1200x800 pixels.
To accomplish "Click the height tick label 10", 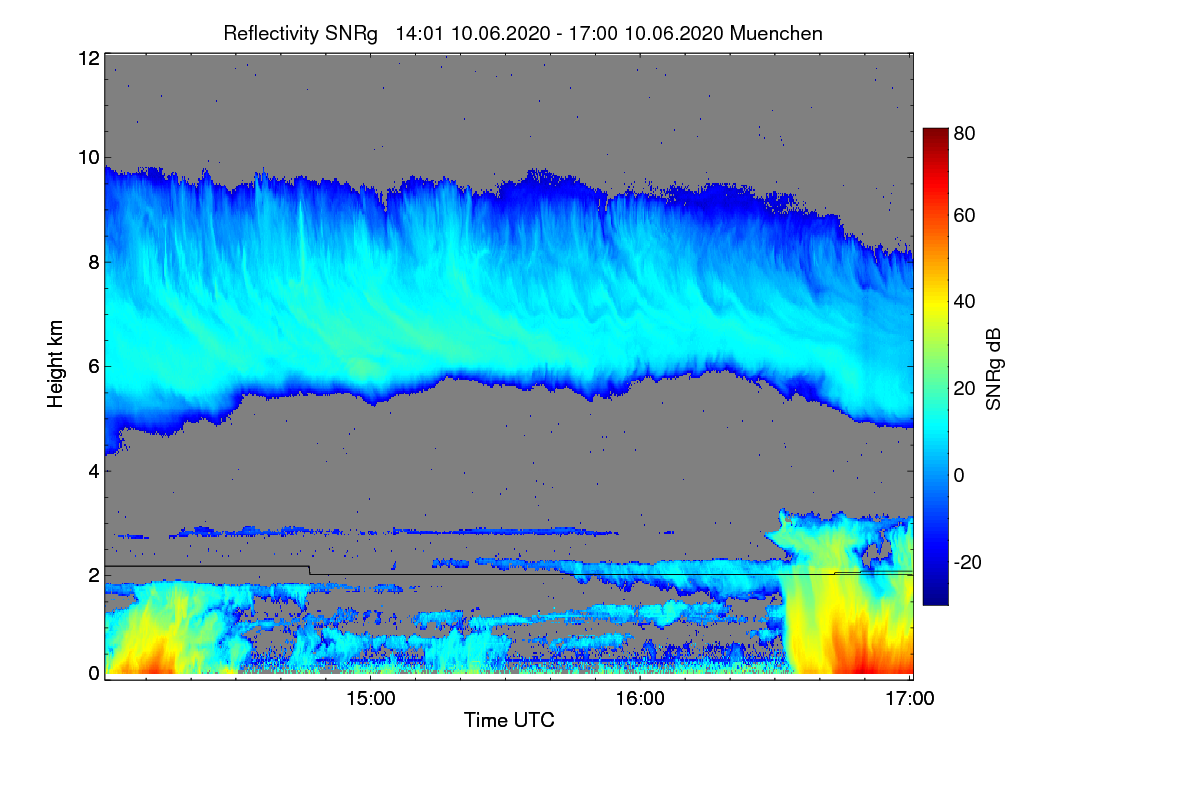I will tap(88, 157).
